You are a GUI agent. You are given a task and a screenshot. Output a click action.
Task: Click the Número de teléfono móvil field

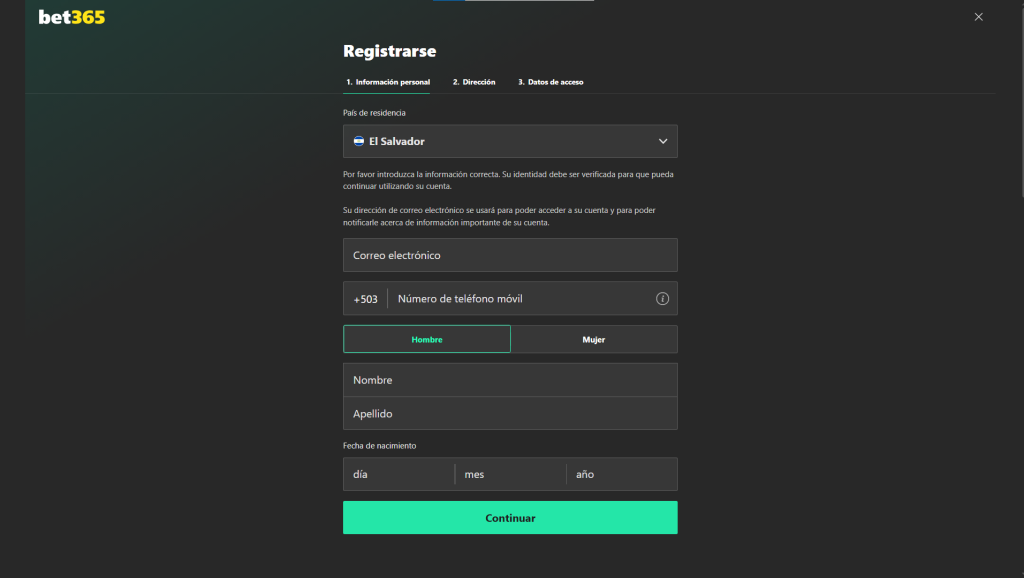tap(521, 298)
